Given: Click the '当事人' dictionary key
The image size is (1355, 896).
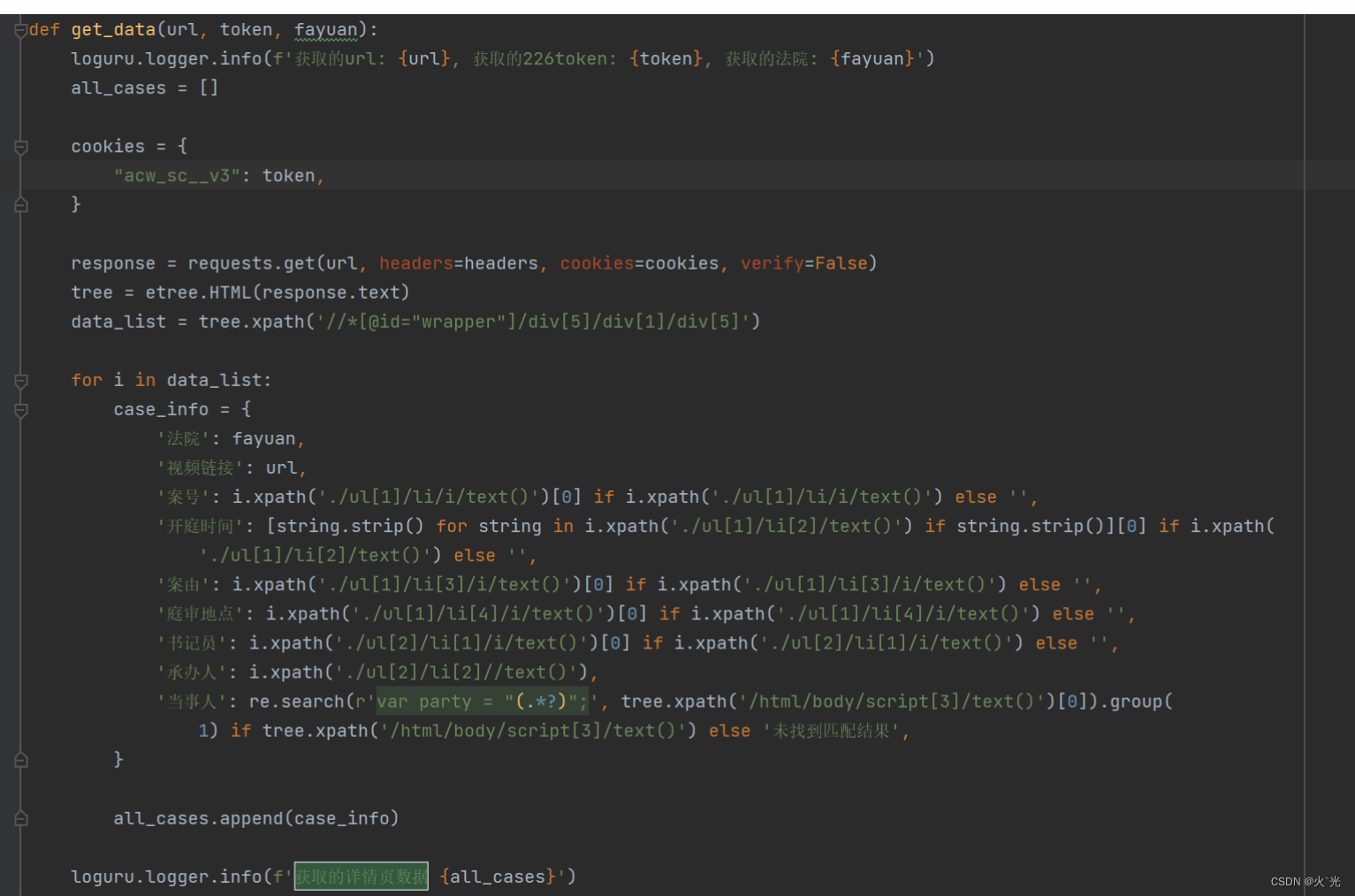Looking at the screenshot, I should (x=192, y=702).
